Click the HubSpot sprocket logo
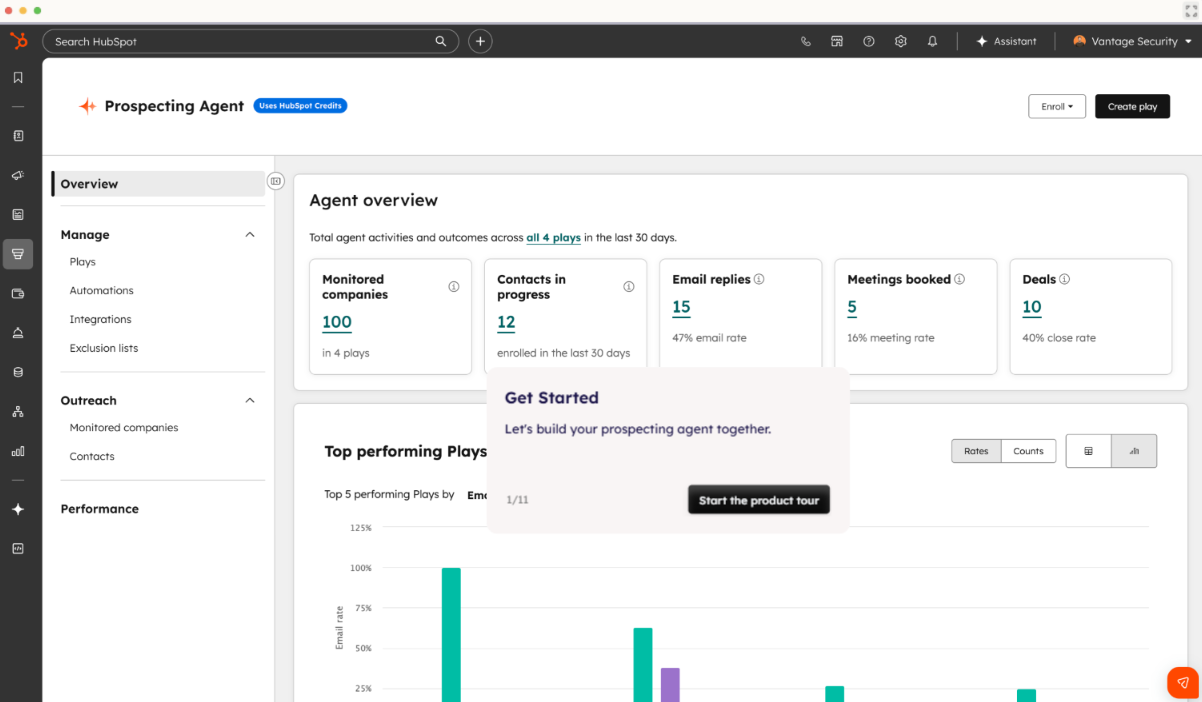The width and height of the screenshot is (1202, 702). click(18, 41)
